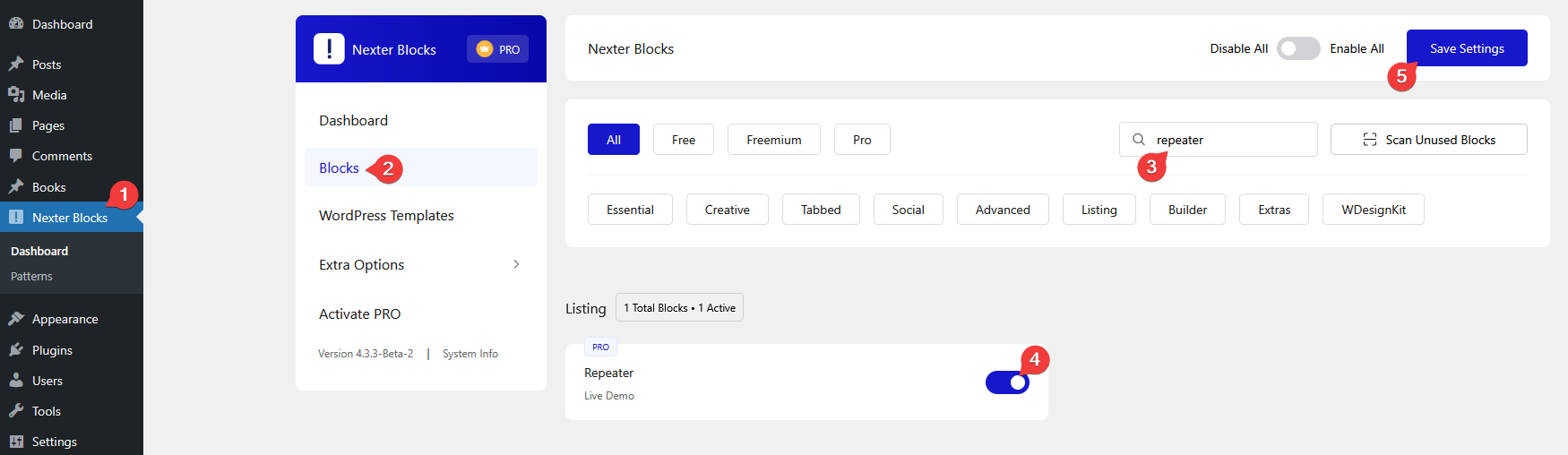Screen dimensions: 1568x455
Task: Toggle the Disable All / Enable All switch
Action: click(1298, 48)
